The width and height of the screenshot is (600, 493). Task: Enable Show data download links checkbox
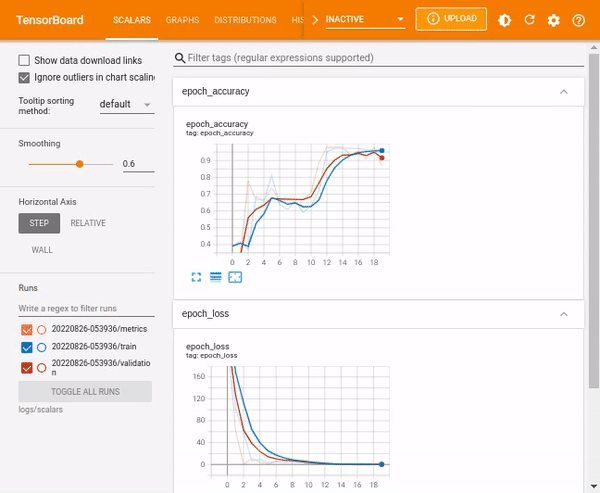coord(24,60)
